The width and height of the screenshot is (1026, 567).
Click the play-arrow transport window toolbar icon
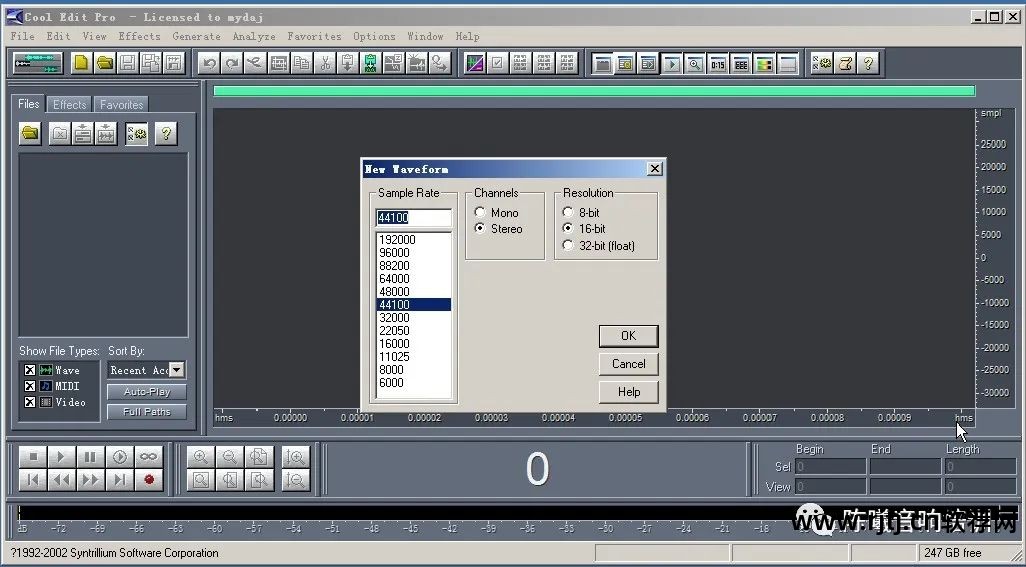[x=671, y=64]
